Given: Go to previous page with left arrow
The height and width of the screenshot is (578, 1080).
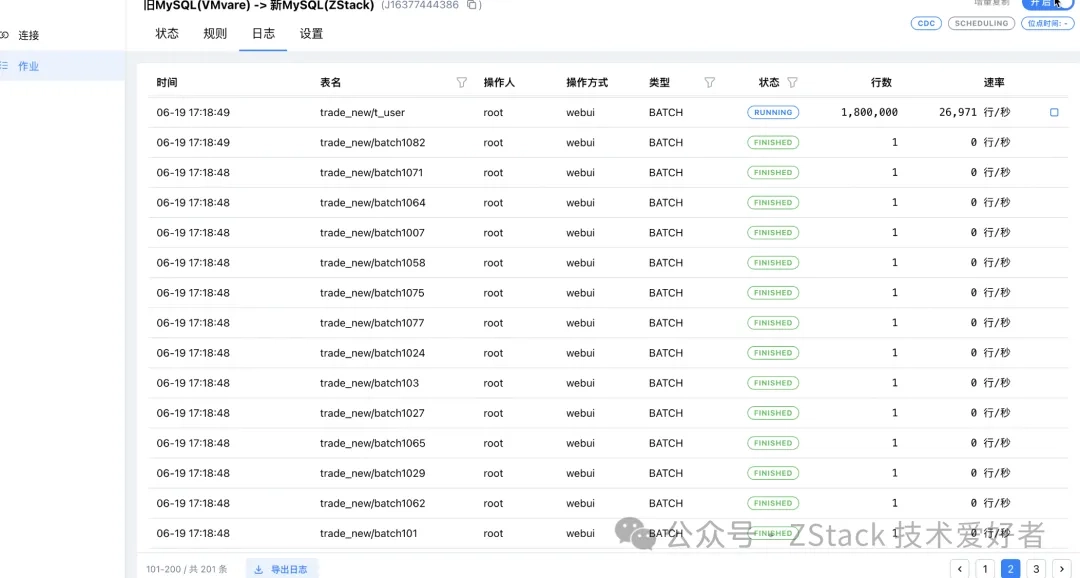Looking at the screenshot, I should click(x=960, y=569).
